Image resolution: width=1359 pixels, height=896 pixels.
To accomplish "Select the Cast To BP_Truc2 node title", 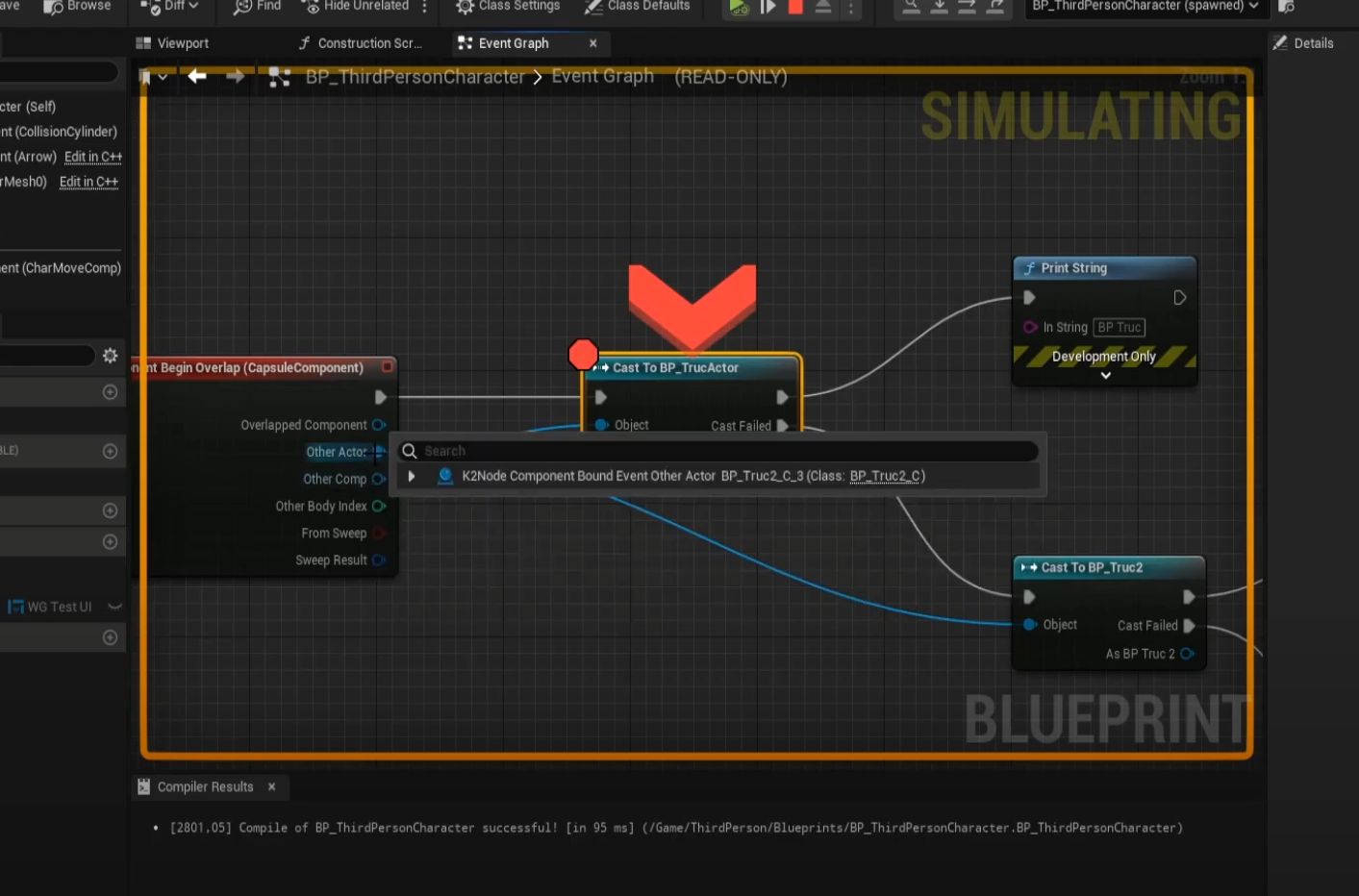I will tap(1092, 567).
